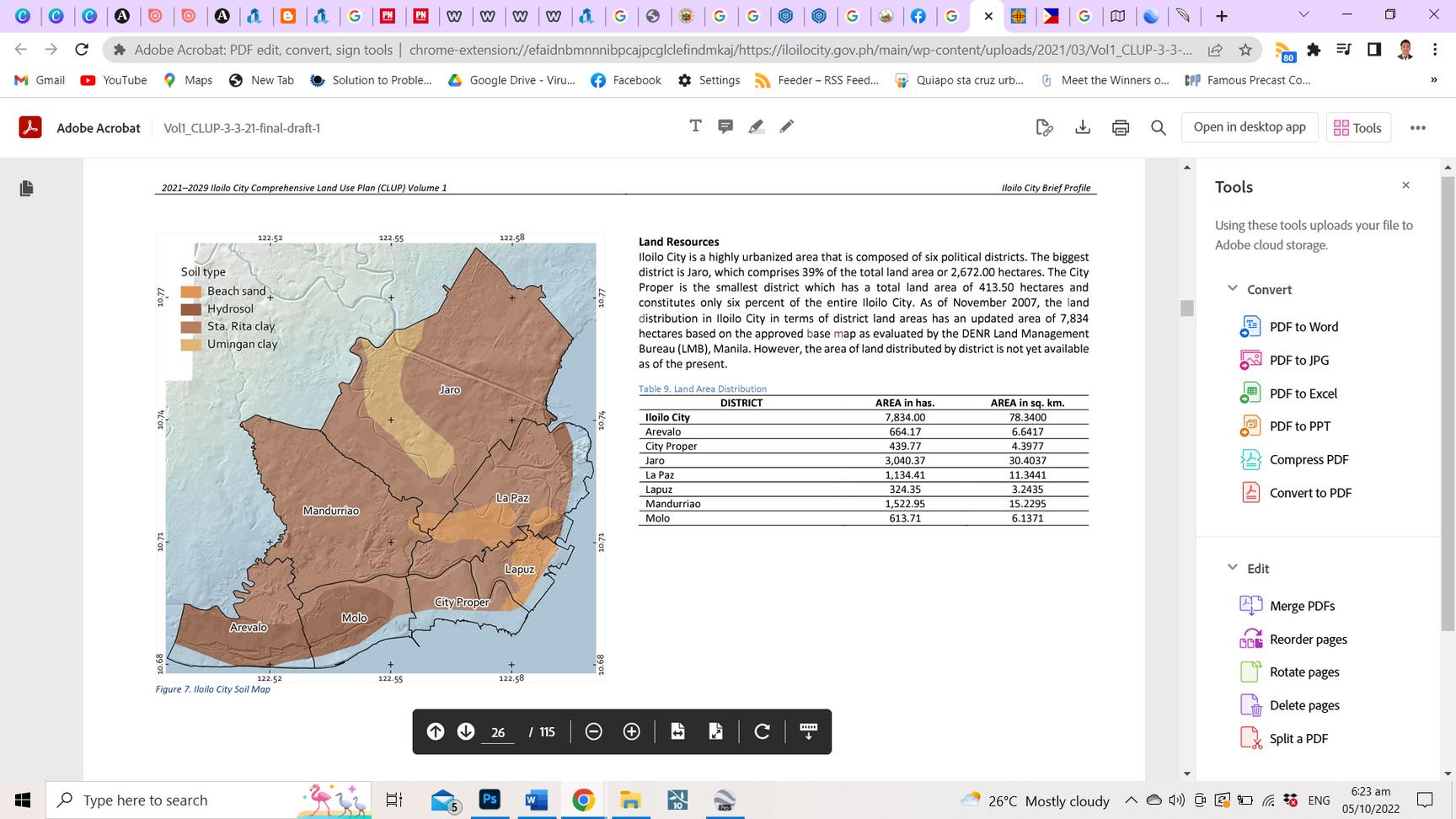Screen dimensions: 1456x819
Task: Click the page number field
Action: pos(498,732)
